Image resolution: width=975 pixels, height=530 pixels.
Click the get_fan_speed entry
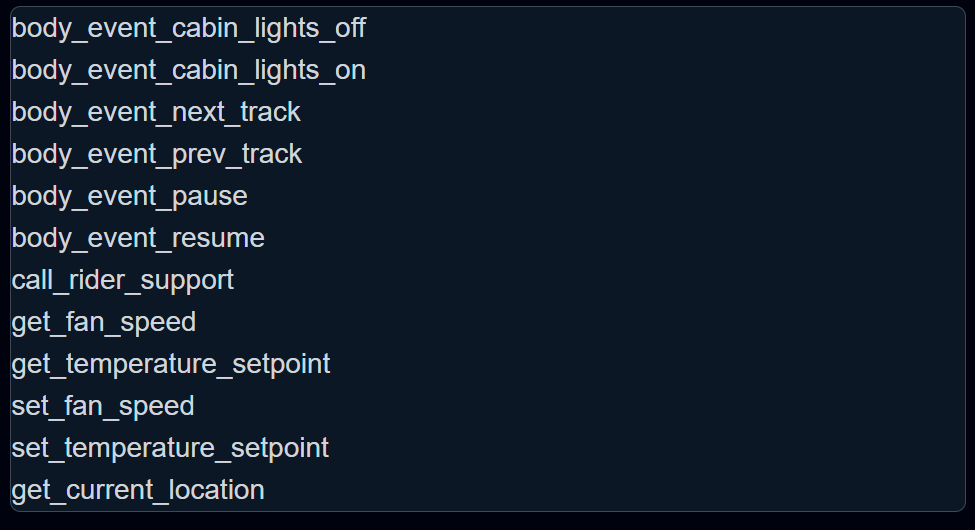[104, 322]
